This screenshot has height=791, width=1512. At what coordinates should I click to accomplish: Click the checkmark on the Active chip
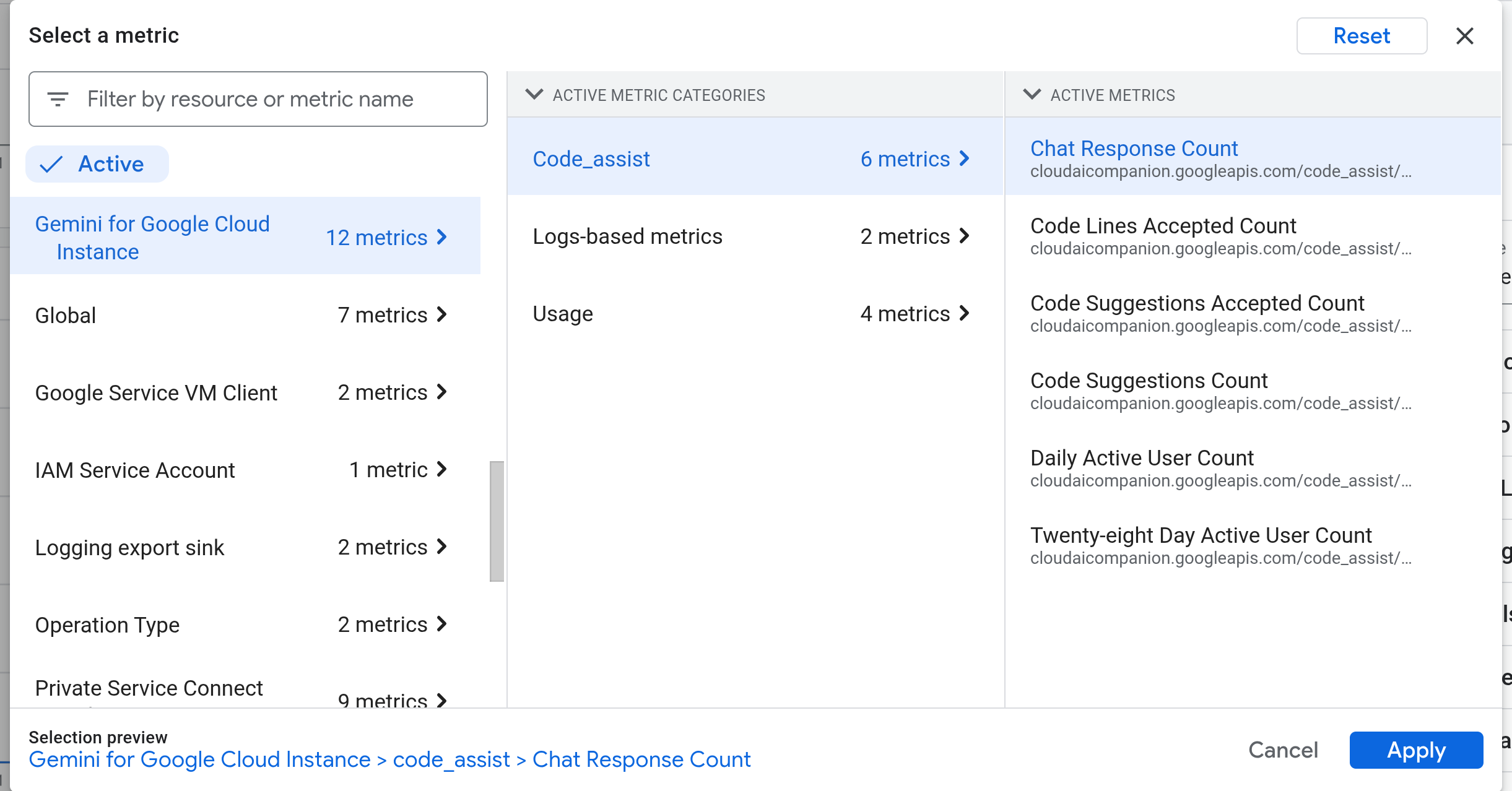point(53,164)
